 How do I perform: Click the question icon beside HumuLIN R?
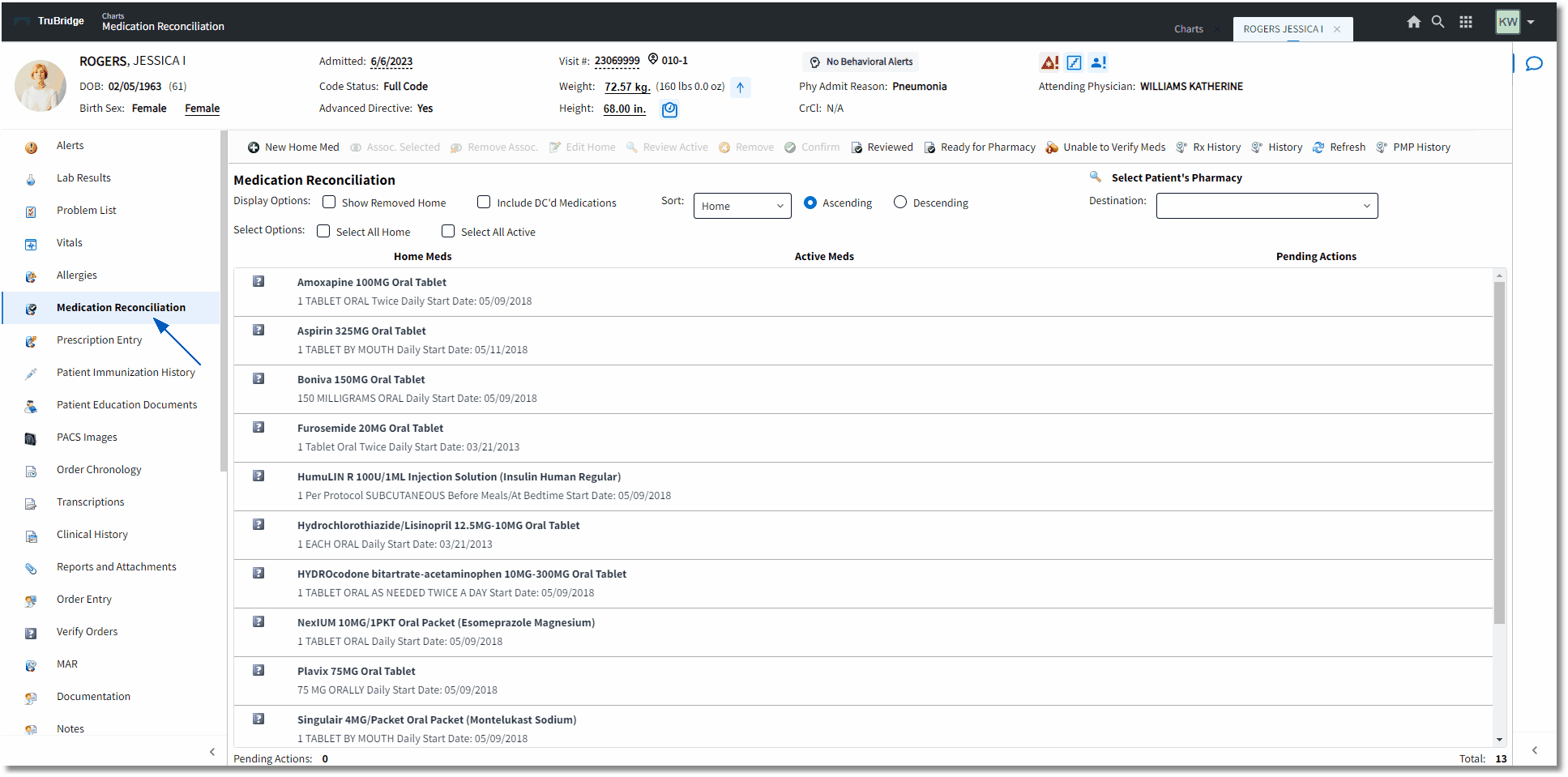coord(258,476)
